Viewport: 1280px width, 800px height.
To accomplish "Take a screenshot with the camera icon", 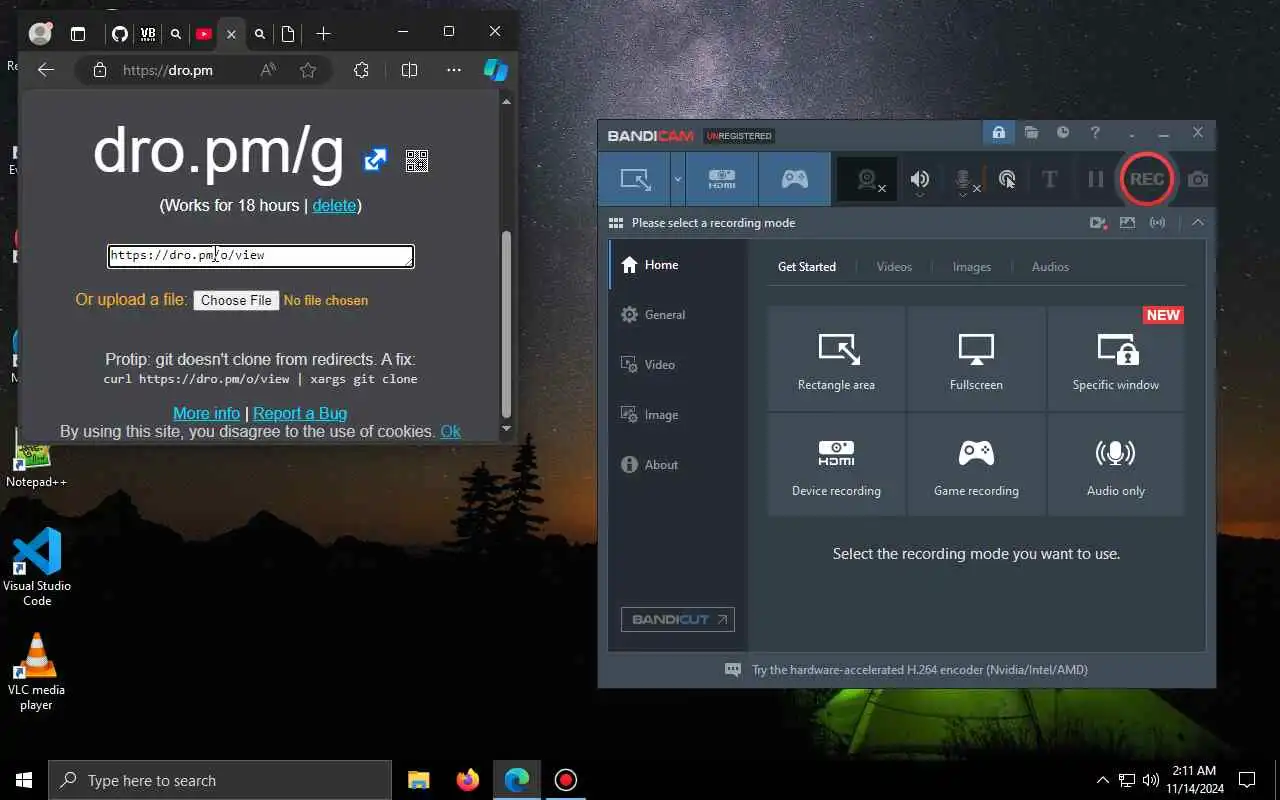I will [x=1198, y=179].
